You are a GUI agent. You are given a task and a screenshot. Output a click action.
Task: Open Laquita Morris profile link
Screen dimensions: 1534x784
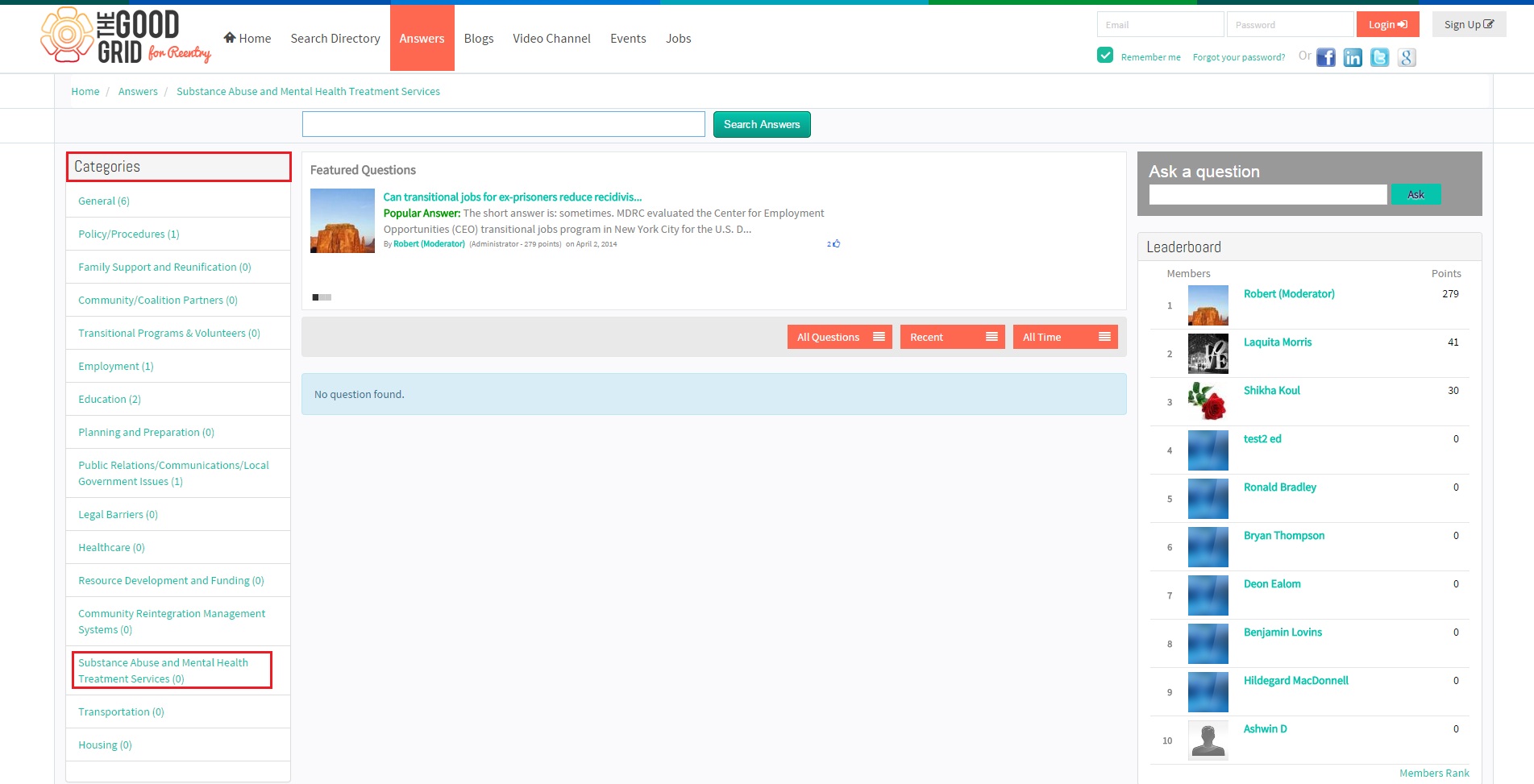click(1278, 342)
